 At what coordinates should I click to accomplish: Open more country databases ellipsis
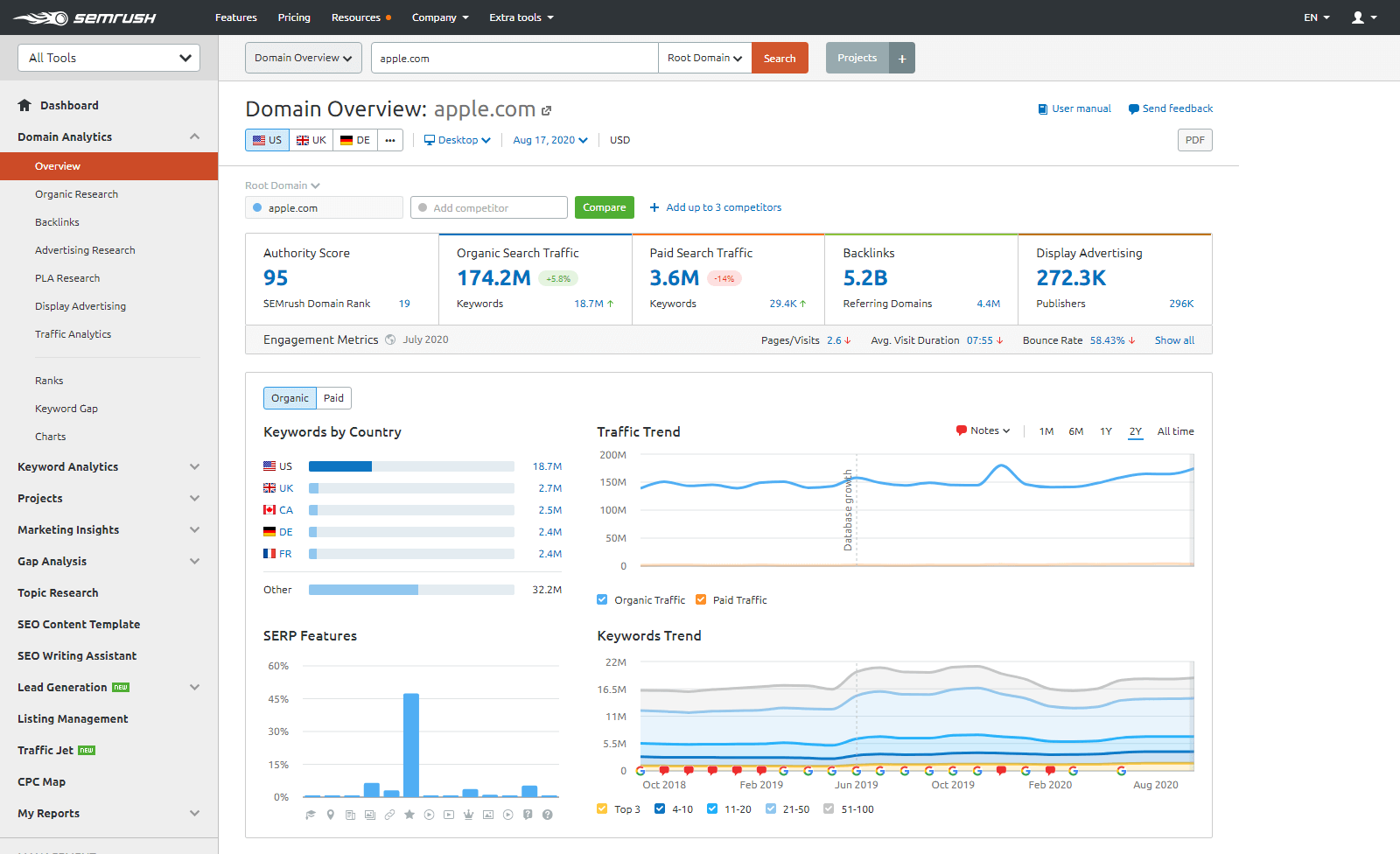pyautogui.click(x=390, y=140)
